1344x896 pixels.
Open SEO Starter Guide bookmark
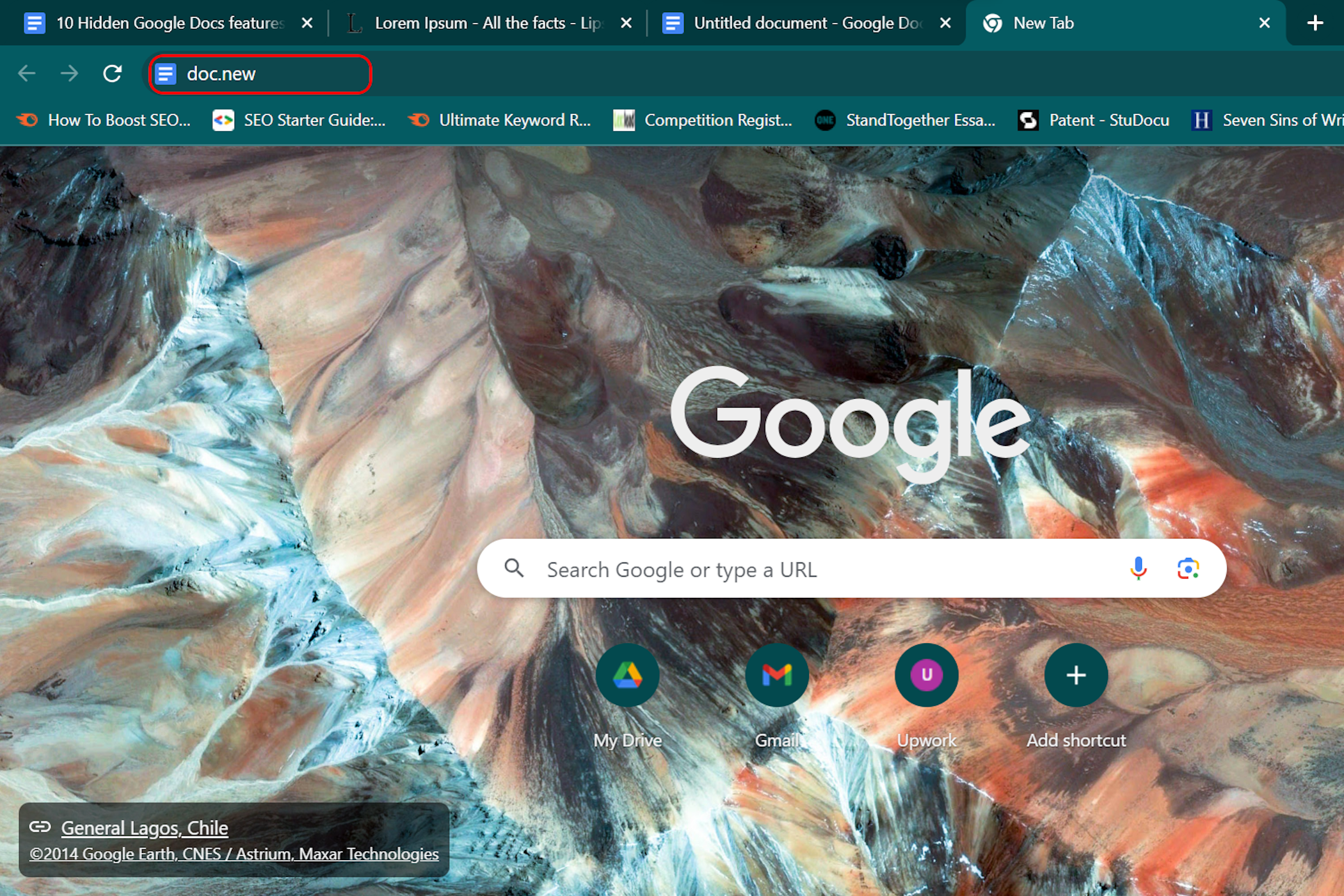301,120
